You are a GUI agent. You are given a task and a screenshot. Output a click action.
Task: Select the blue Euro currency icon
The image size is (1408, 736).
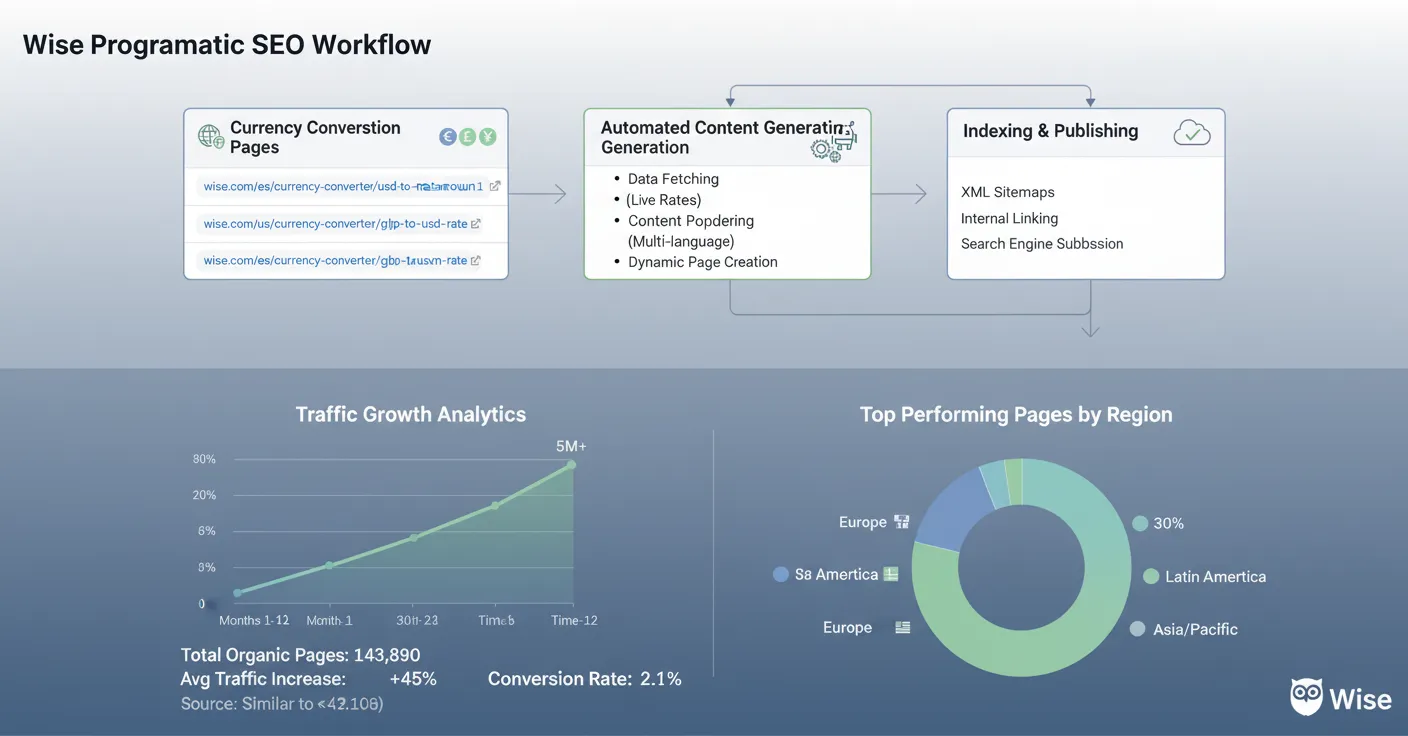click(x=448, y=136)
